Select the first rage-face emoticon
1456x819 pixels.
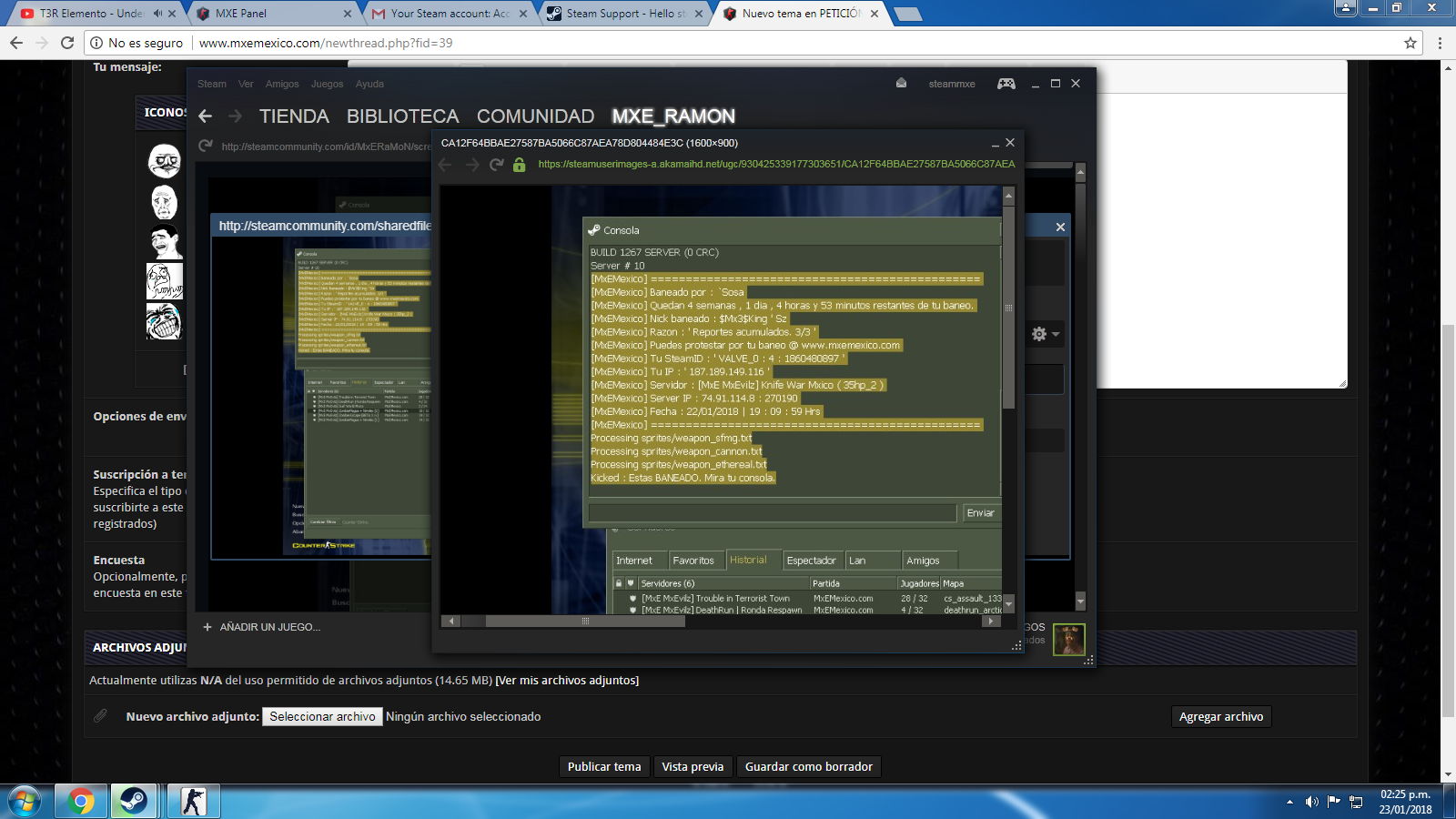(165, 162)
